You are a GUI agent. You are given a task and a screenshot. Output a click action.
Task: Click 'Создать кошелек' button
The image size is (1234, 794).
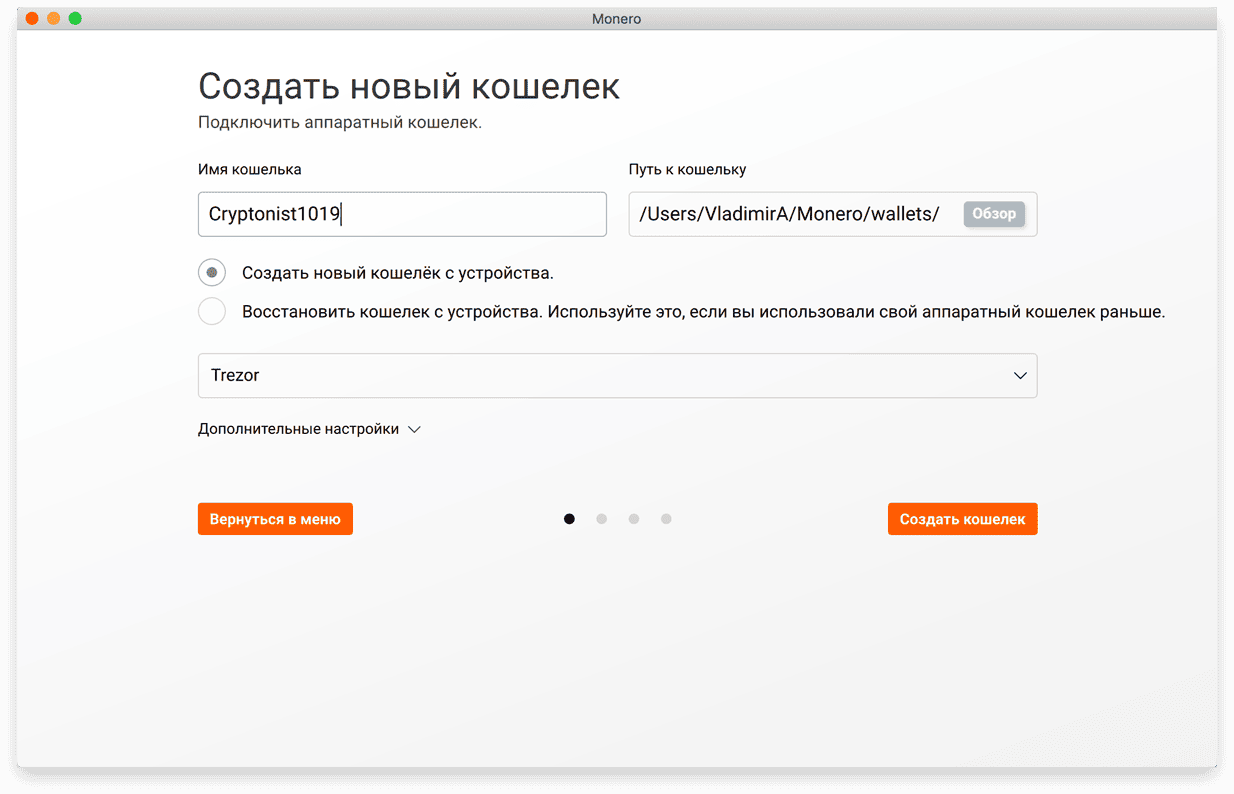pyautogui.click(x=962, y=519)
